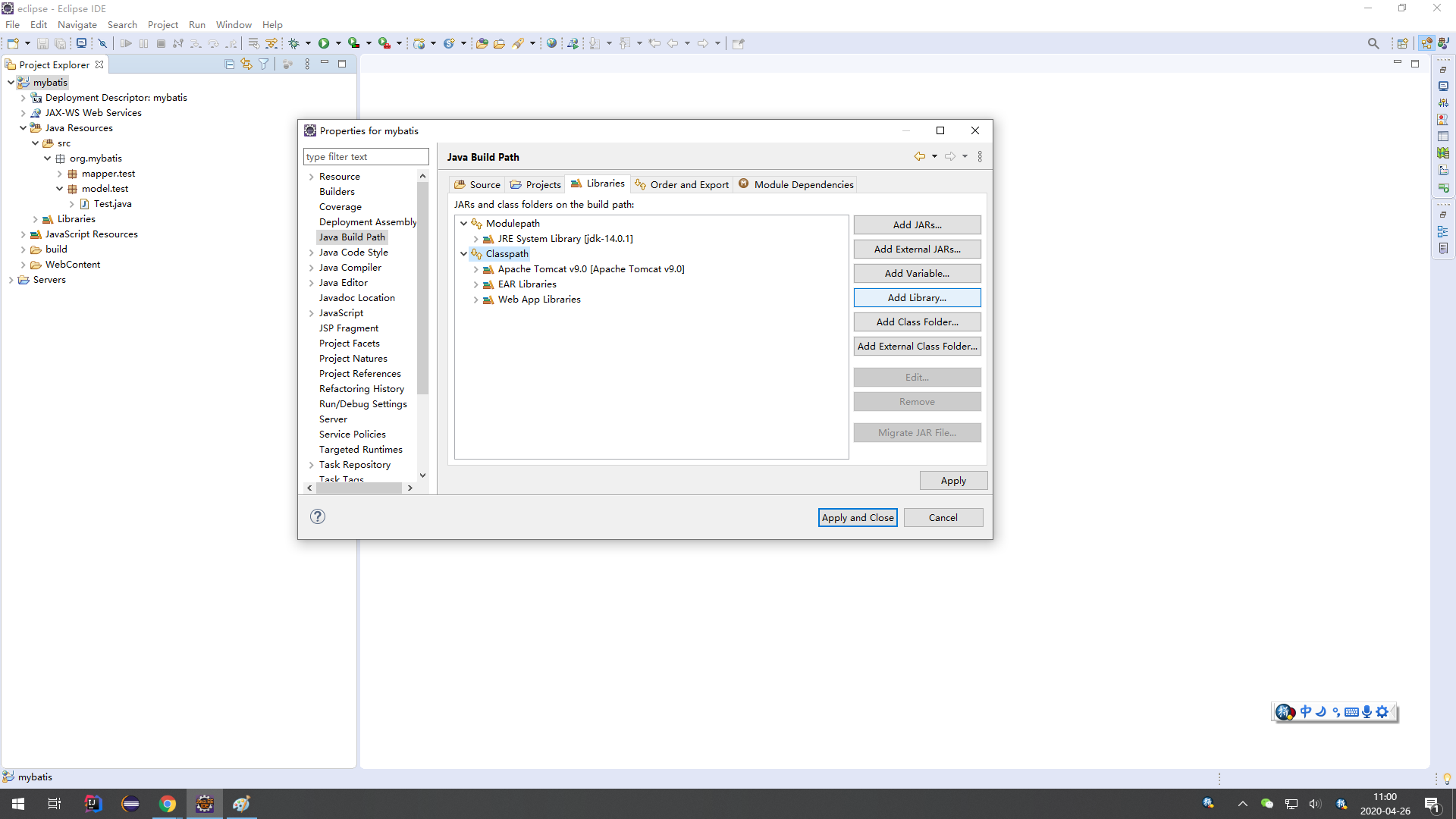Click Collapse All in Project Explorer
The height and width of the screenshot is (819, 1456).
[229, 64]
